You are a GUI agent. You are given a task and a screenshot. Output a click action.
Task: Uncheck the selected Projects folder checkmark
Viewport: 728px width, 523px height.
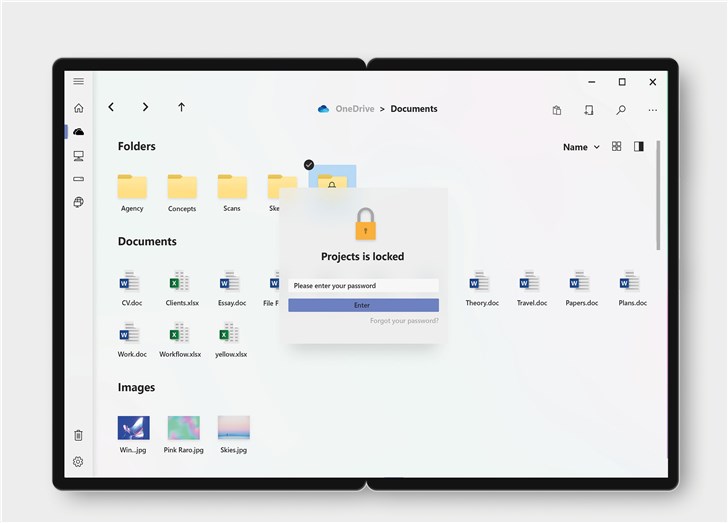(309, 164)
